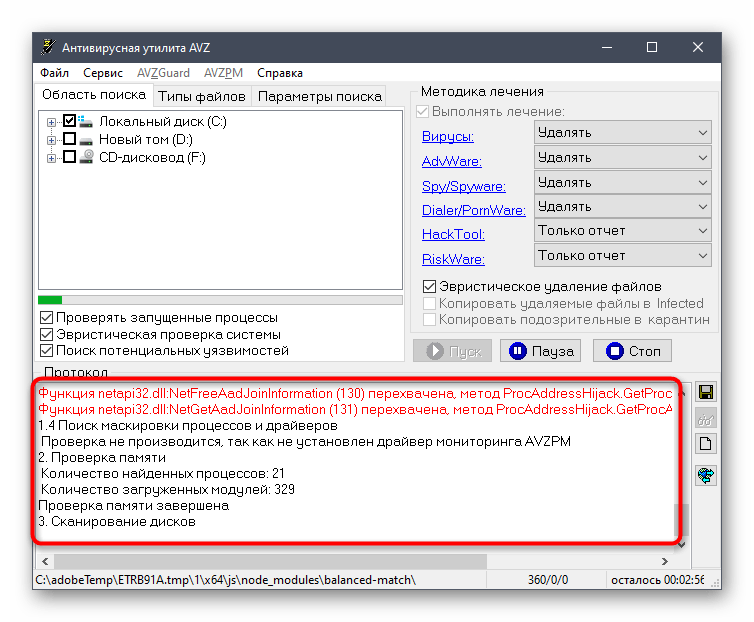Click the scanned file path in status bar
The width and height of the screenshot is (754, 622).
226,580
